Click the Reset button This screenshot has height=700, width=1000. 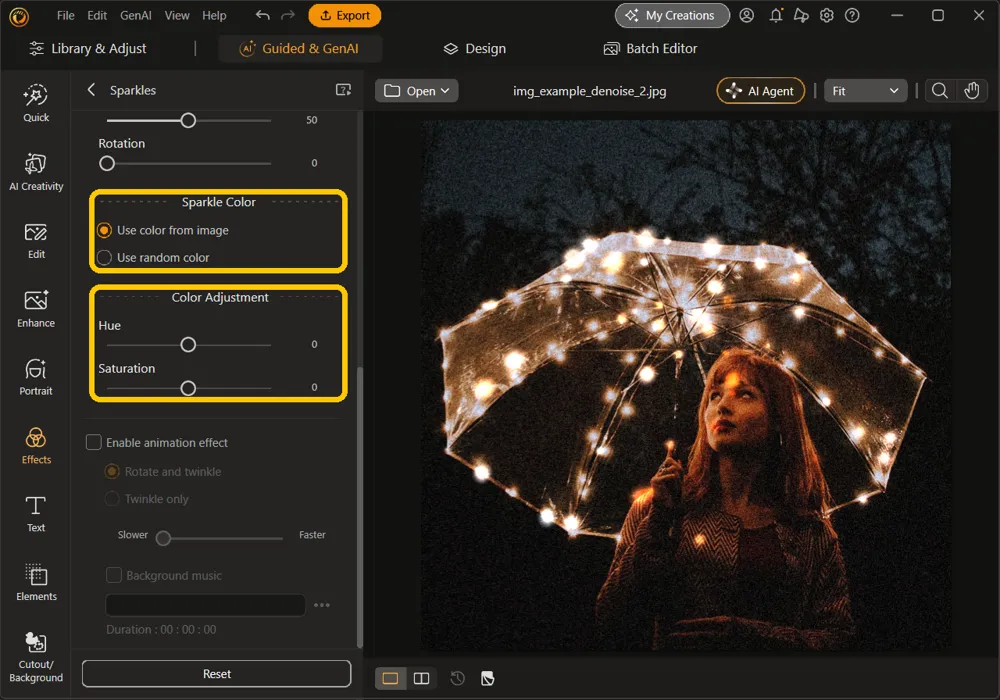point(216,674)
